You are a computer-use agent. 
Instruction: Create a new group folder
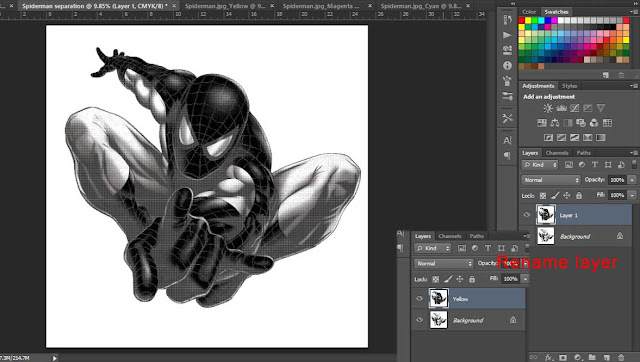point(592,358)
